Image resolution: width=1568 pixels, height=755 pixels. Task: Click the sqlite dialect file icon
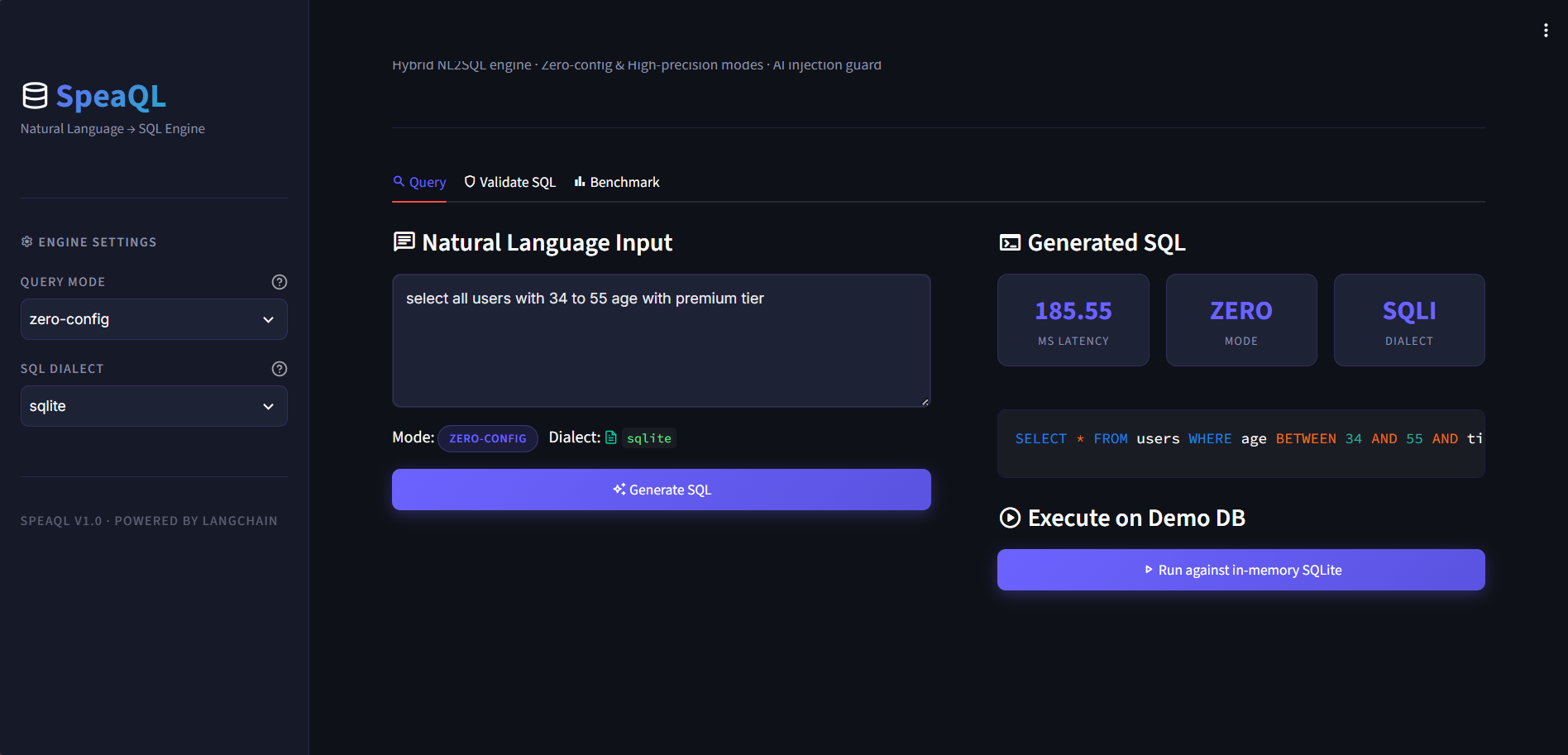[x=611, y=437]
